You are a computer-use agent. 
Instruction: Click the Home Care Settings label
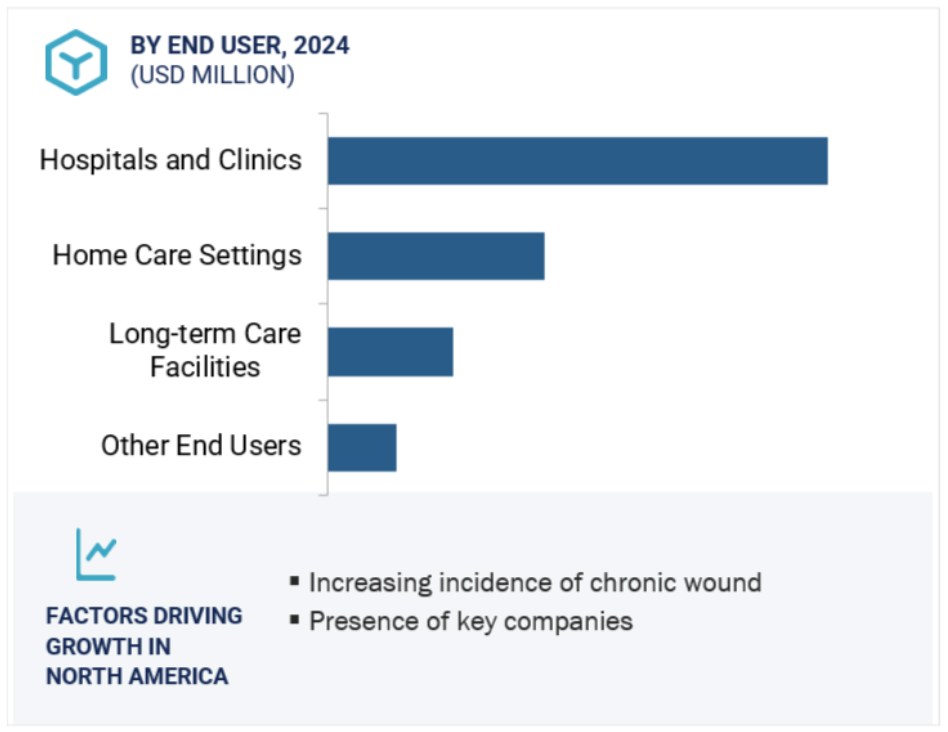pyautogui.click(x=177, y=255)
